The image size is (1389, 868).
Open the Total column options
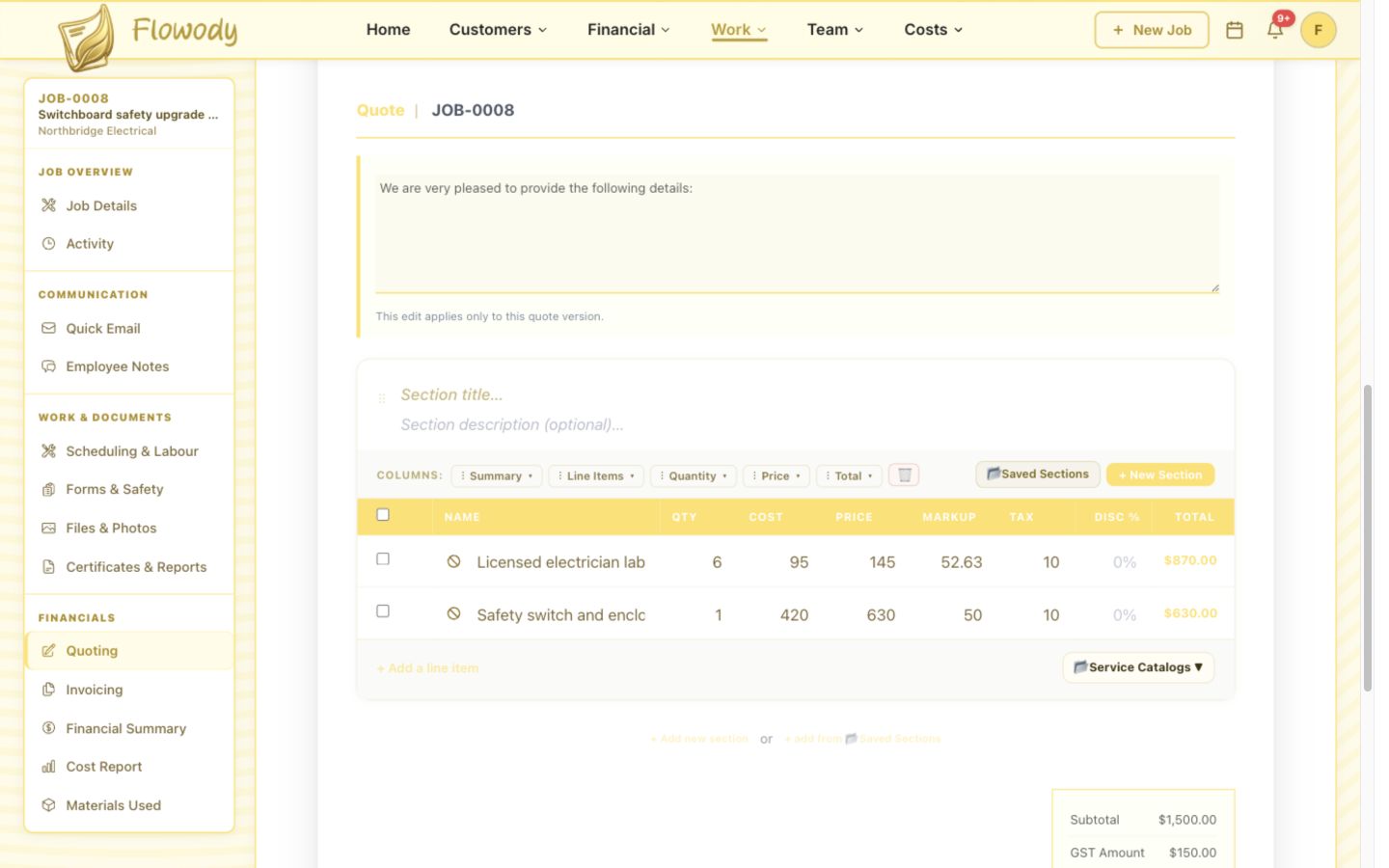click(x=849, y=476)
